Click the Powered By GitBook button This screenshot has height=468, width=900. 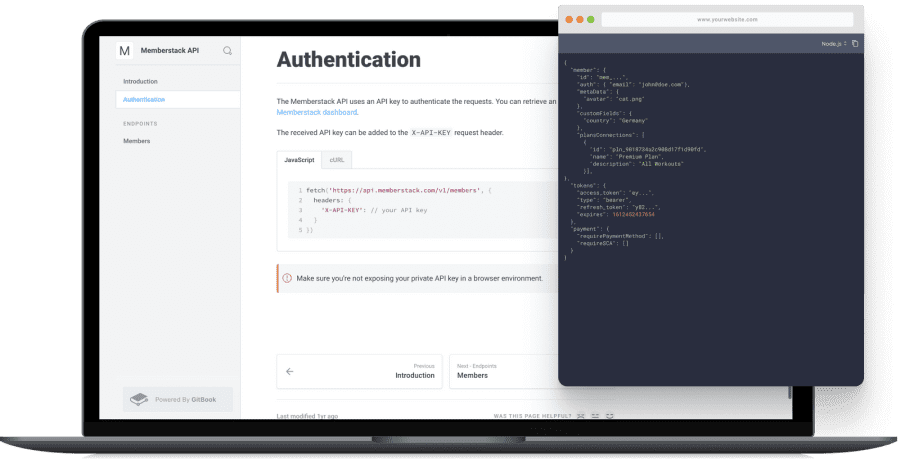click(178, 399)
